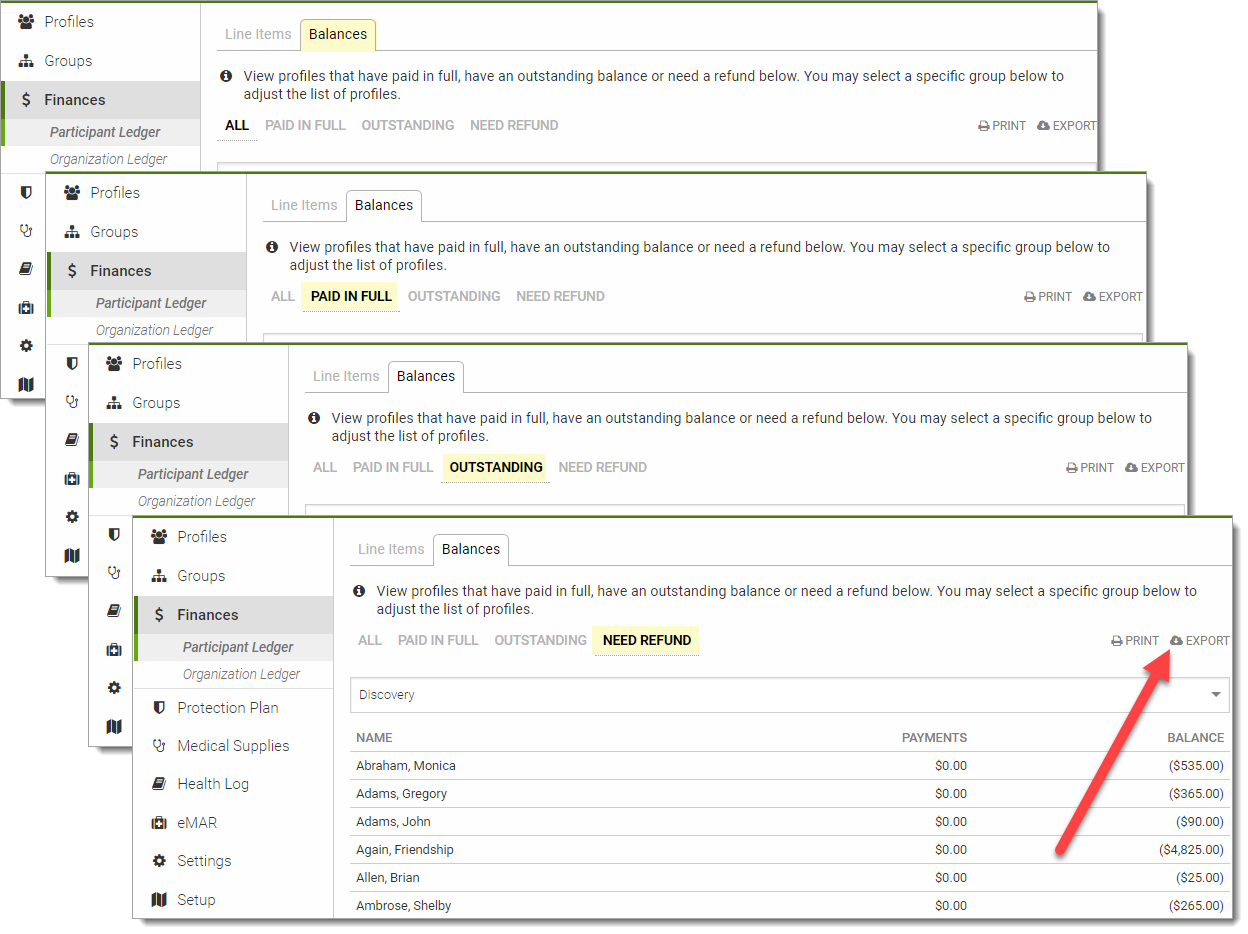The height and width of the screenshot is (934, 1248).
Task: Click the Protection Plan shield icon
Action: pyautogui.click(x=159, y=708)
